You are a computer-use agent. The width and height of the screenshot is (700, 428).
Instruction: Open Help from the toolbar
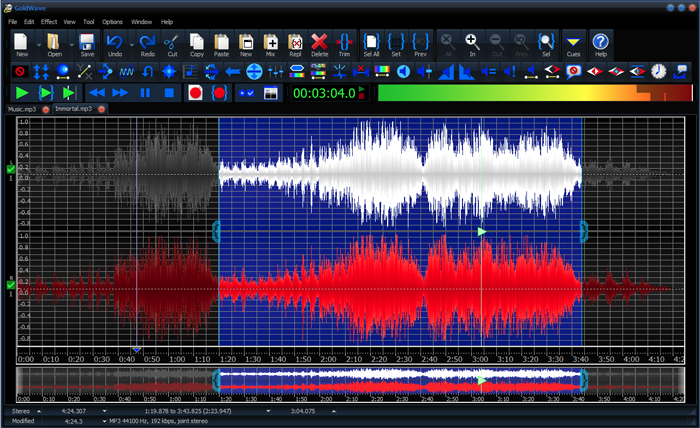(x=600, y=45)
